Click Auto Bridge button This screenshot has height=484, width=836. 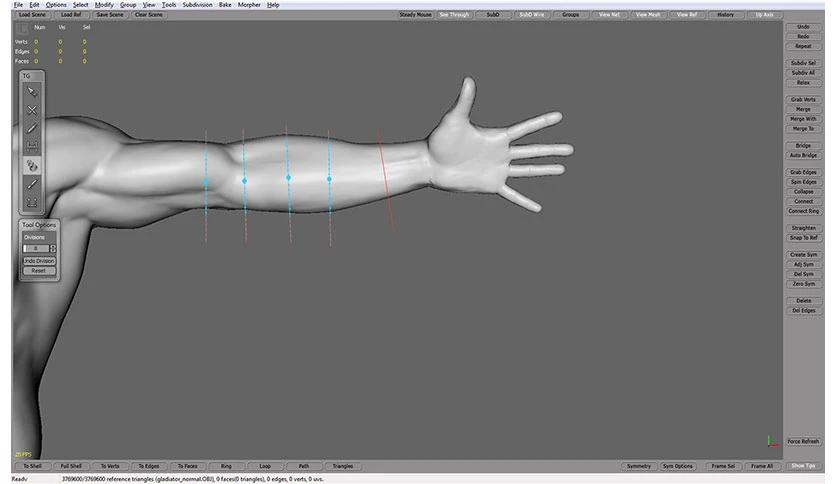click(803, 156)
